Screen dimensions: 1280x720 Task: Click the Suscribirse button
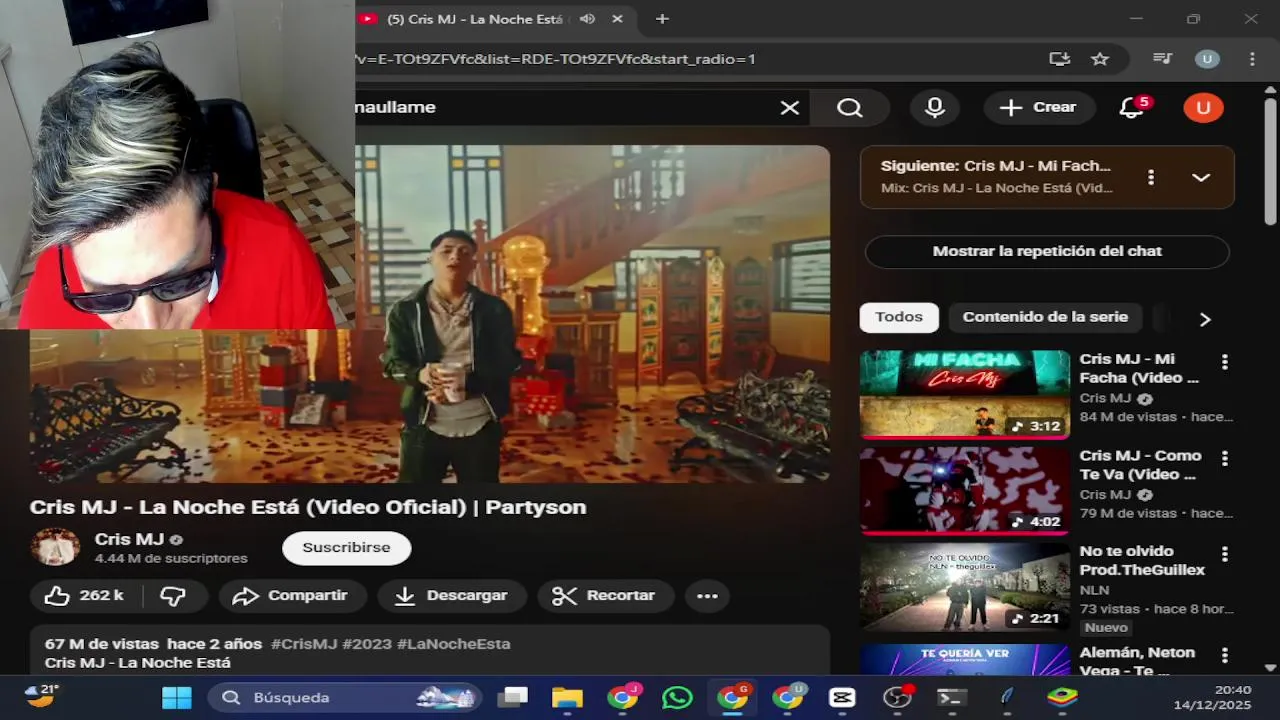[346, 548]
